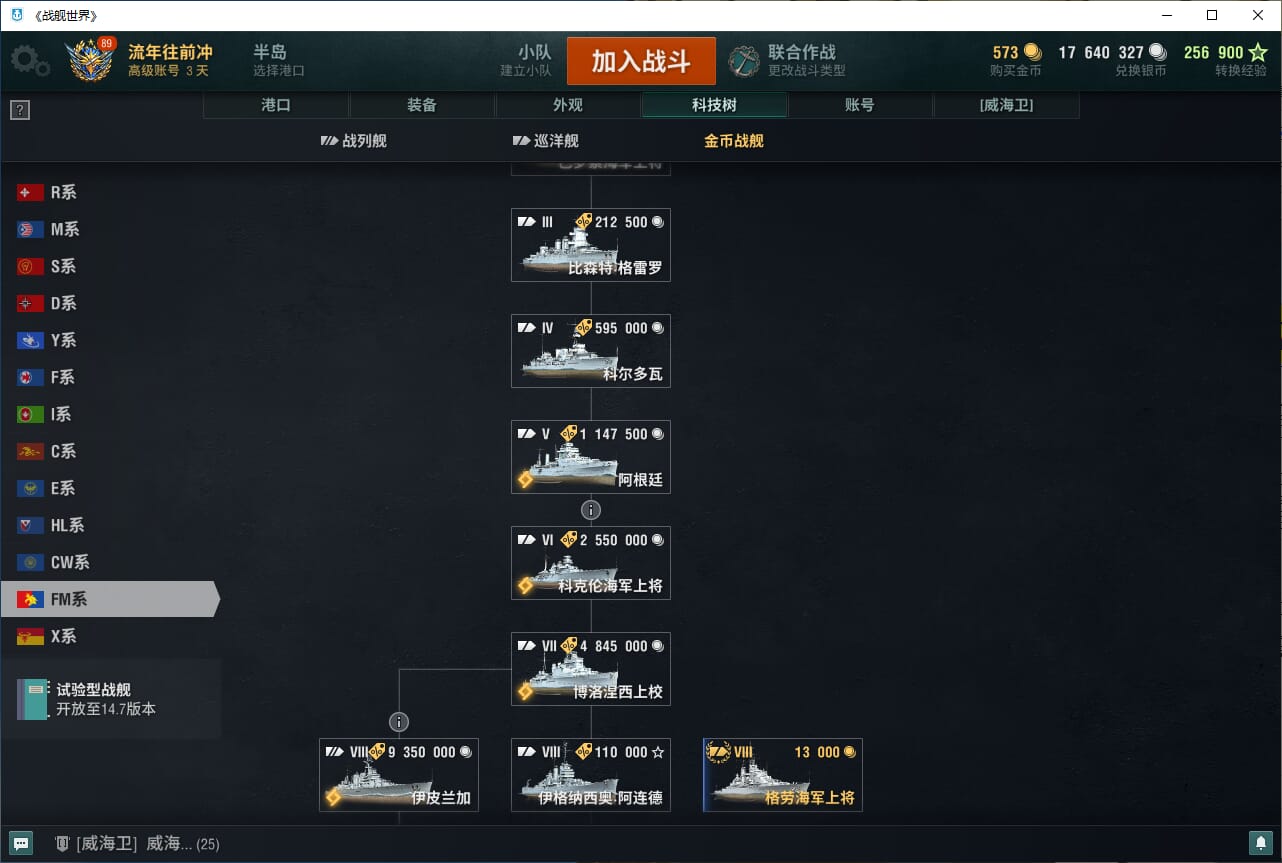This screenshot has height=863, width=1282.
Task: Open the 小队 division creation menu
Action: pyautogui.click(x=528, y=60)
